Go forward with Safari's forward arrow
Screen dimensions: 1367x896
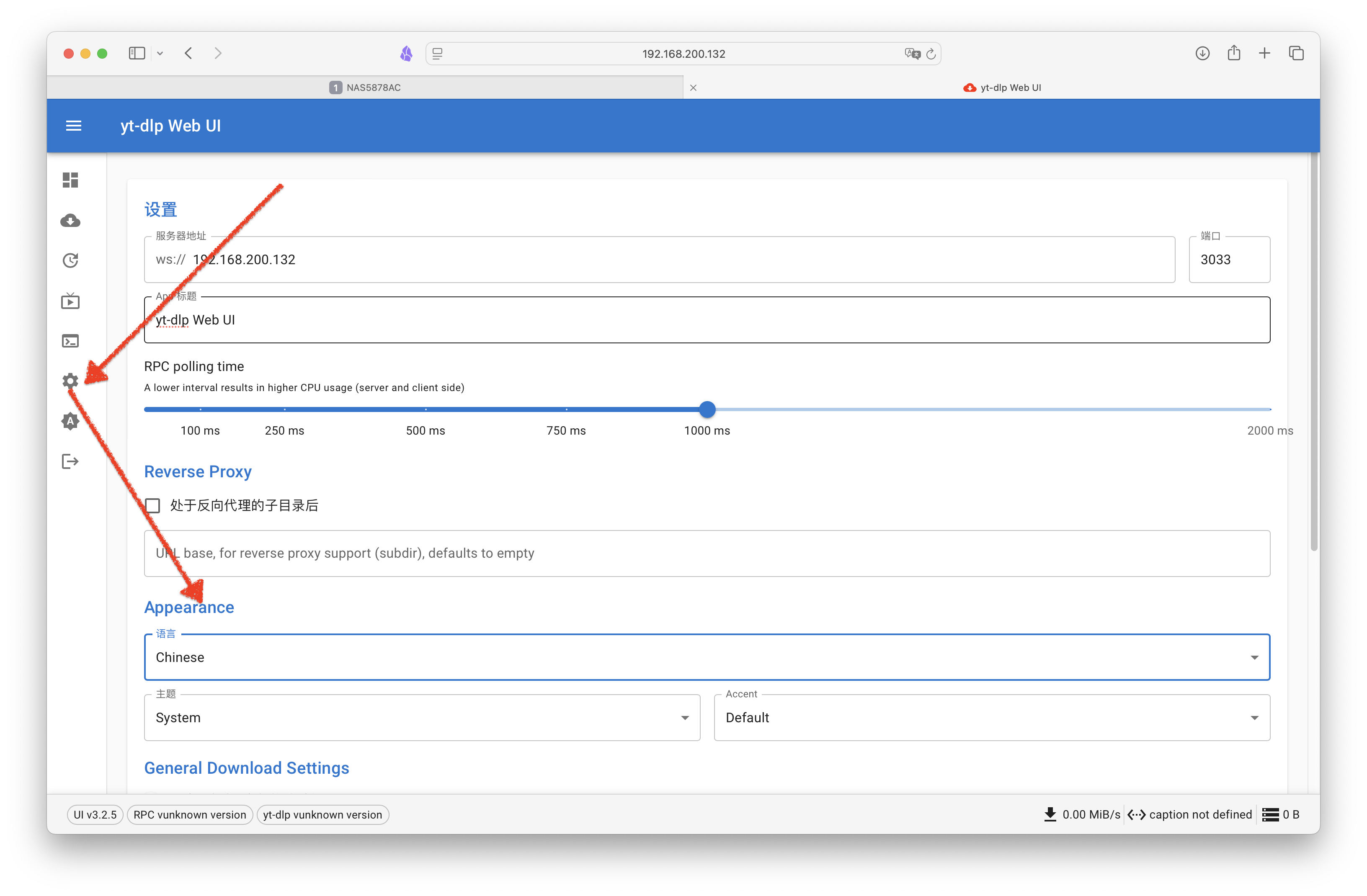pyautogui.click(x=218, y=54)
